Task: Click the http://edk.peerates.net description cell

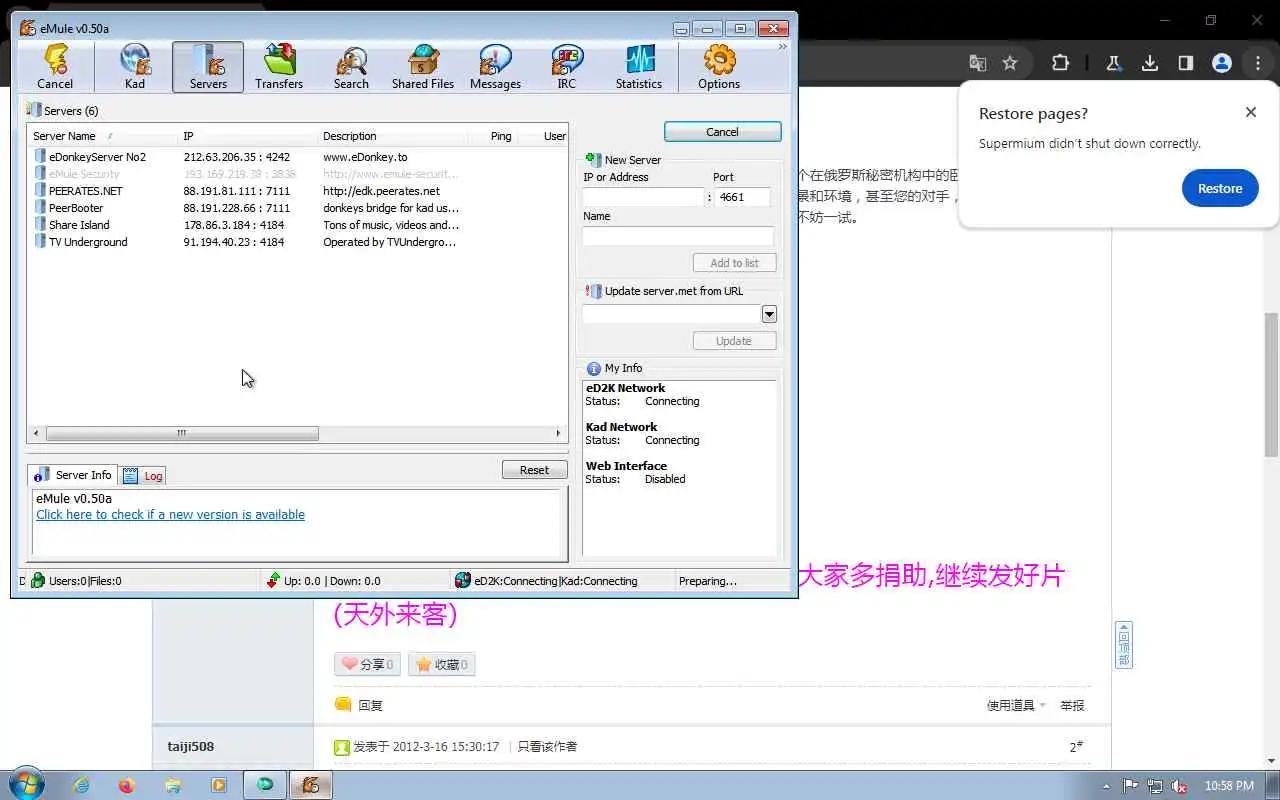Action: pyautogui.click(x=381, y=191)
